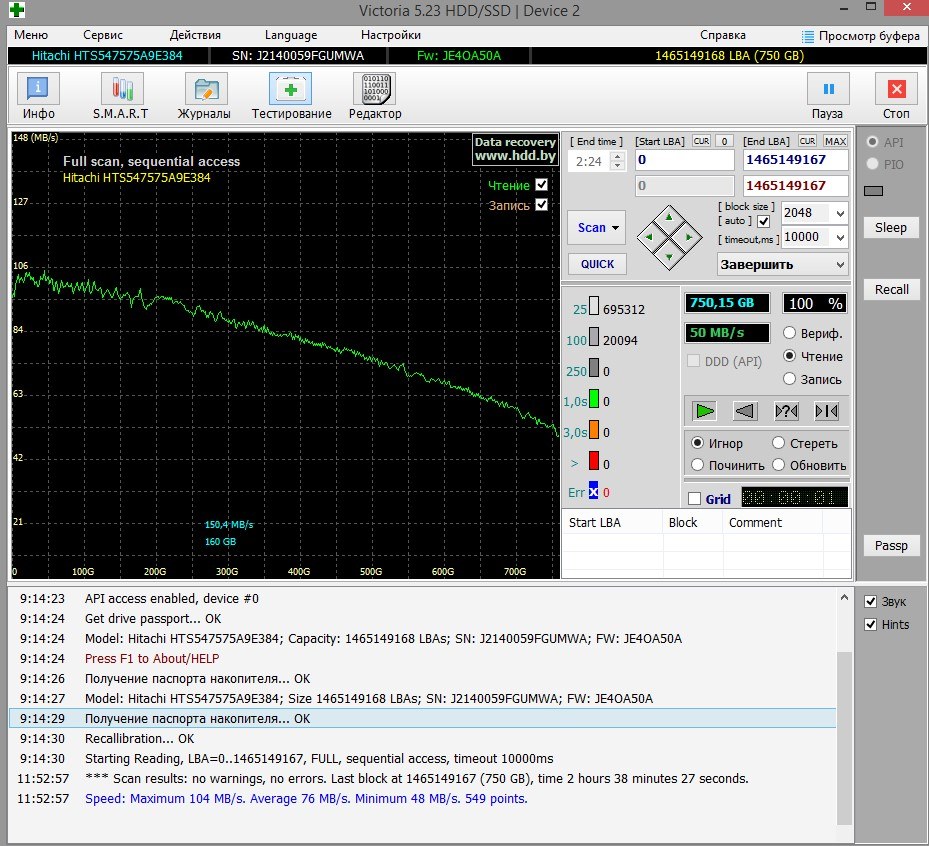Click the Просмотр буфера icon
The image size is (929, 846).
click(809, 36)
